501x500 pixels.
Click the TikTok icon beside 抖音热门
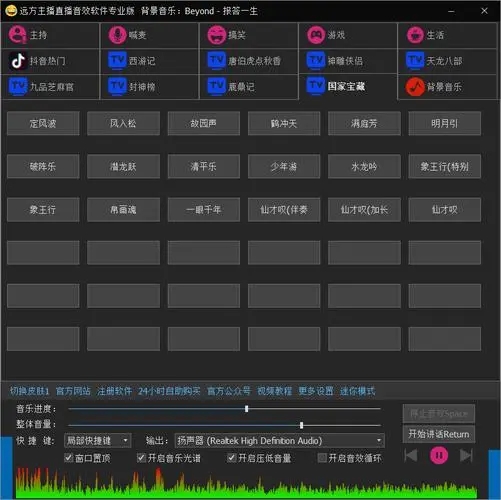tap(18, 61)
